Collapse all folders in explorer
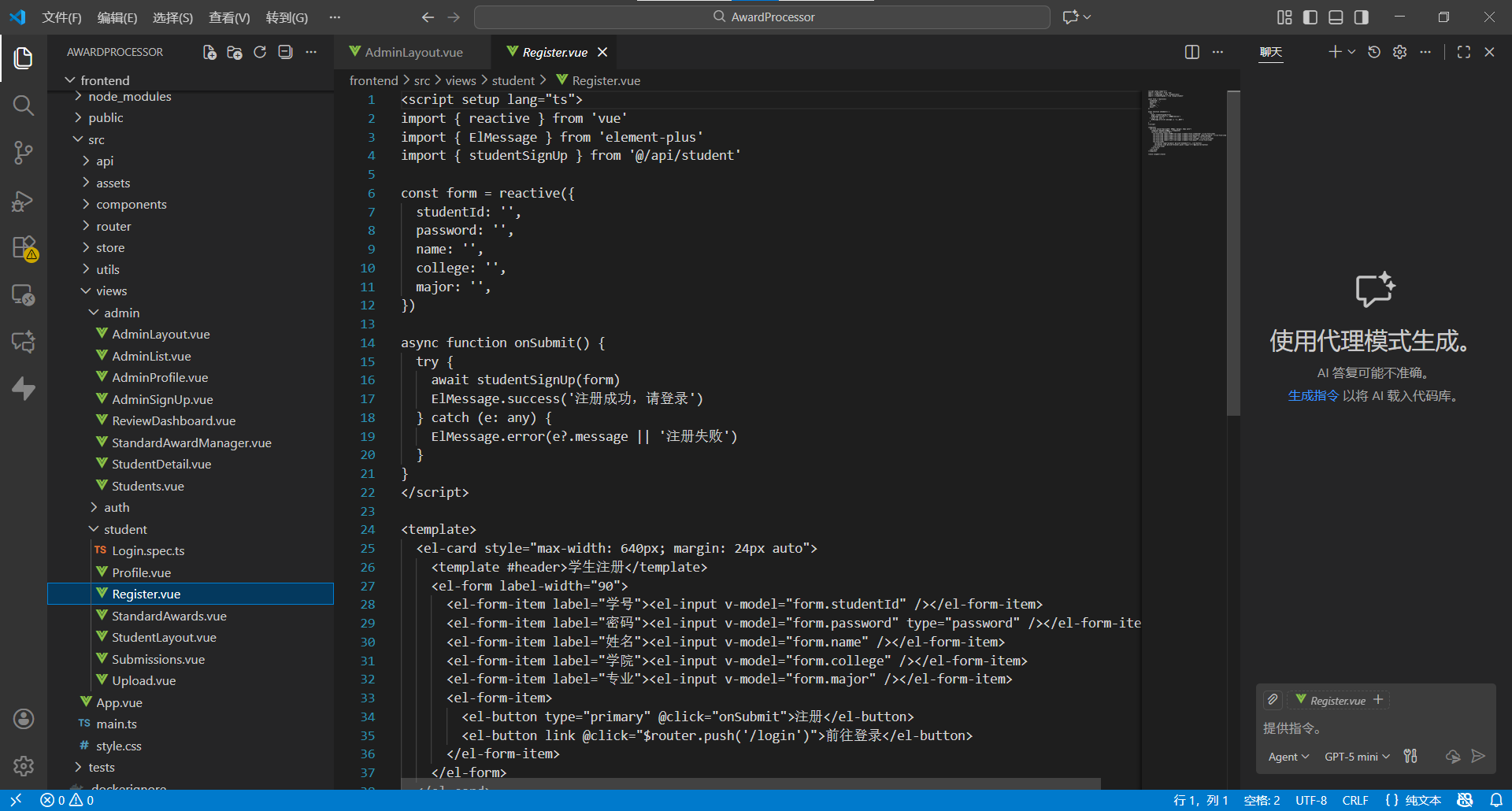The height and width of the screenshot is (811, 1512). (285, 52)
